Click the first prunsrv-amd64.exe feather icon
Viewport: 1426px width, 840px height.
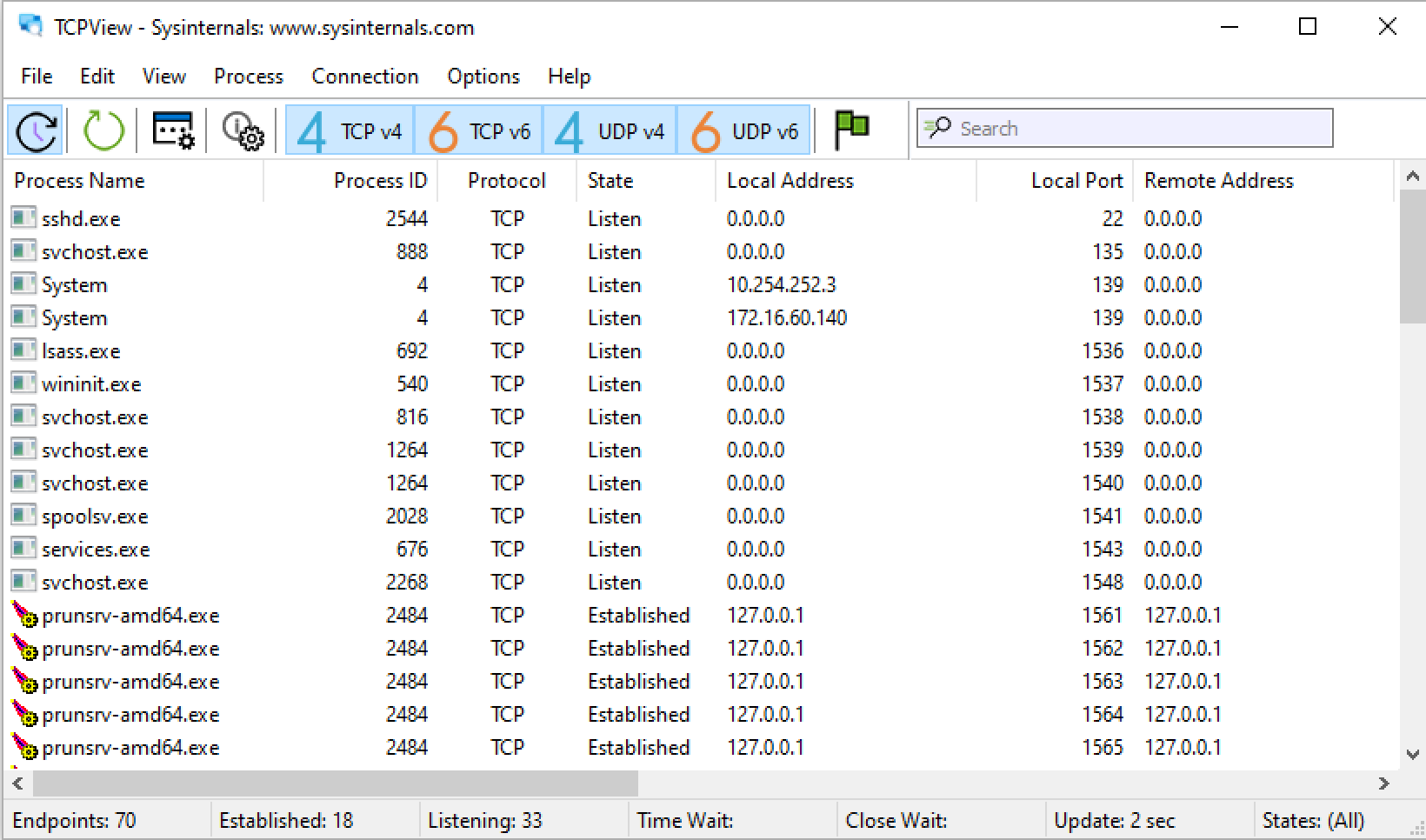pos(23,616)
